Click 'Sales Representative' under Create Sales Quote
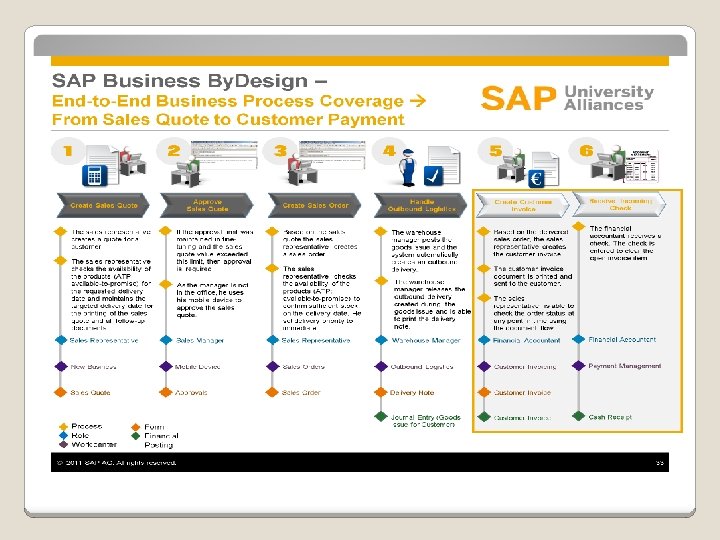Image resolution: width=720 pixels, height=540 pixels. coord(104,340)
